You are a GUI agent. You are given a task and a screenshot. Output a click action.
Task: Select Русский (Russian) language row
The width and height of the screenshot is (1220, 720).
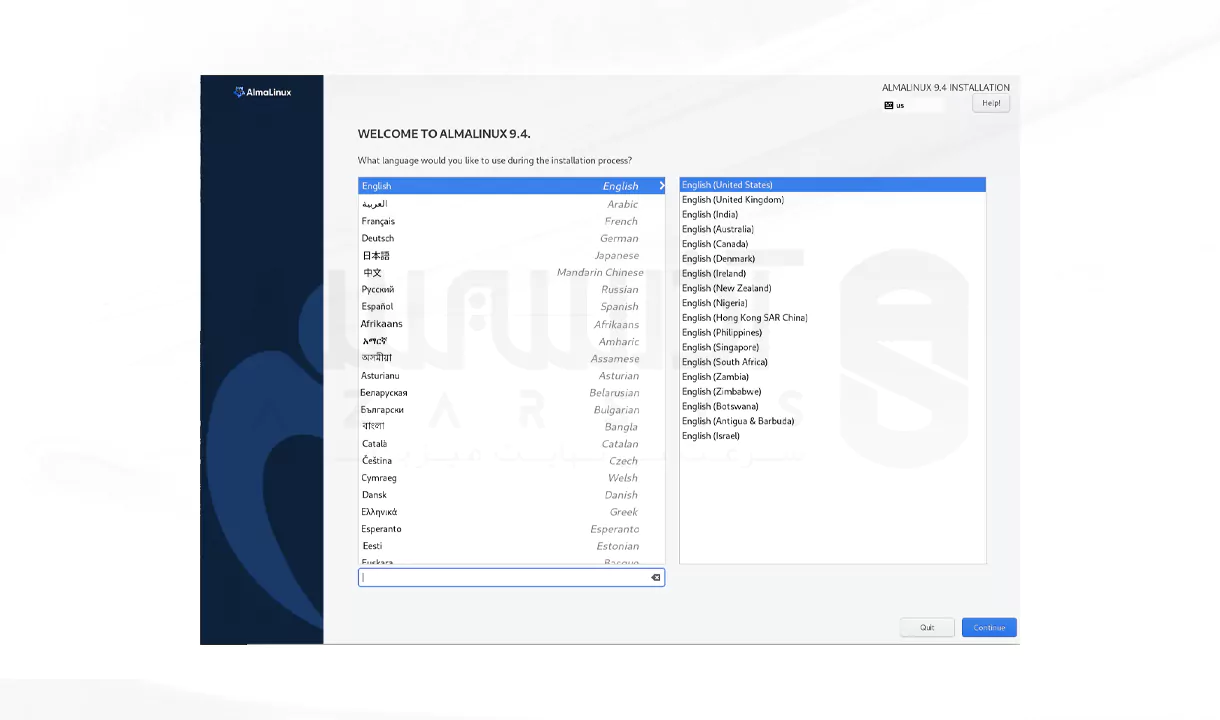[511, 289]
